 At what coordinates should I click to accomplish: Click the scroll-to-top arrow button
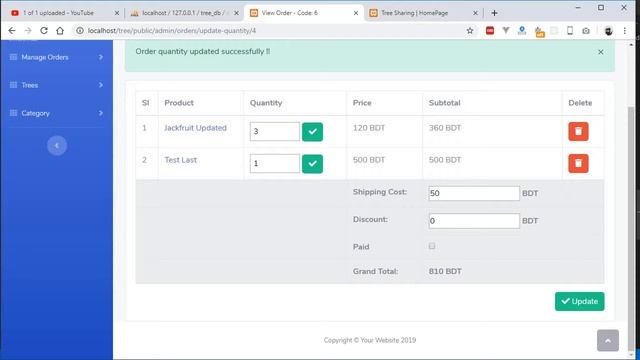click(608, 340)
